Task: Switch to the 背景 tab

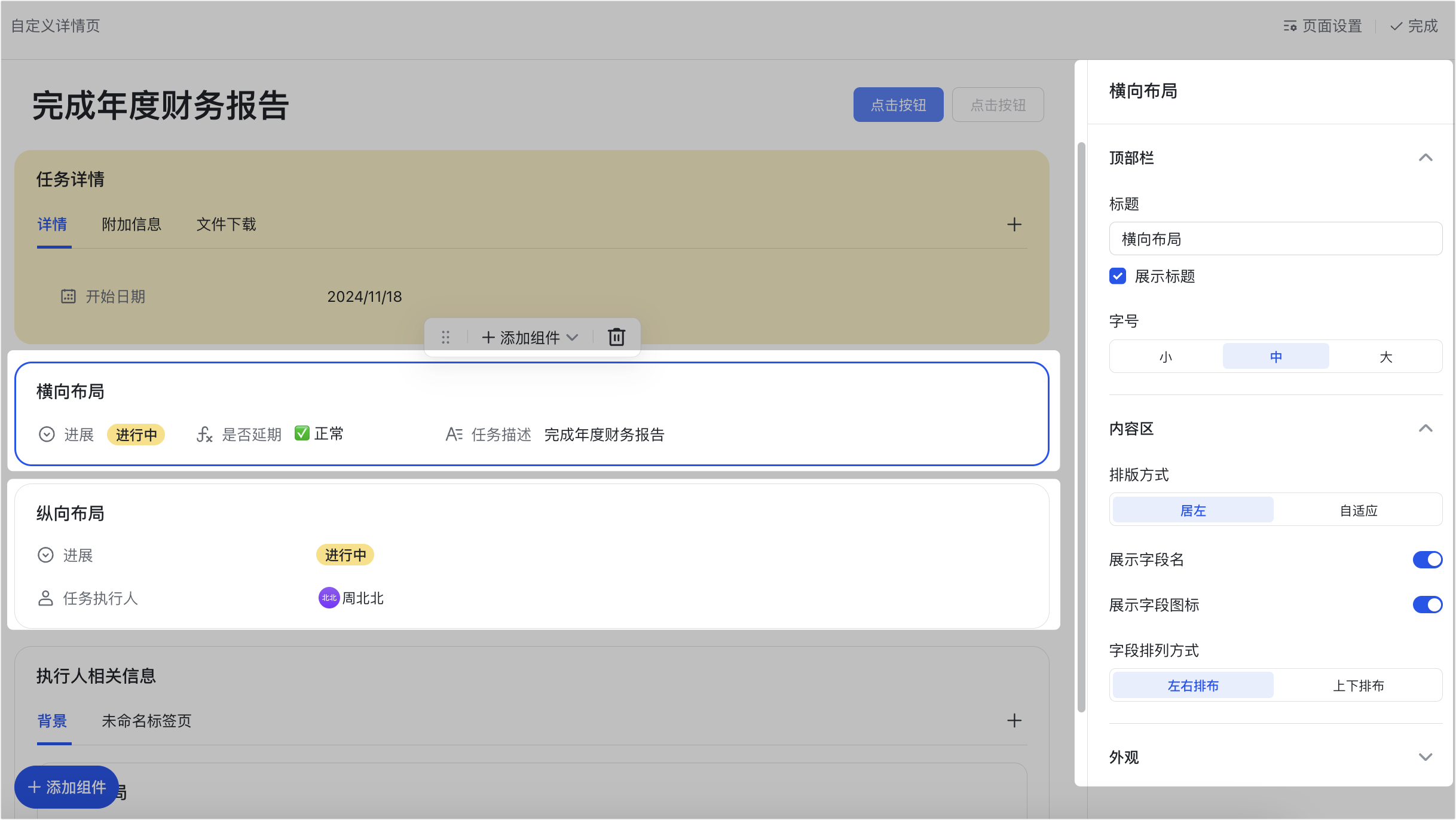Action: pos(53,721)
